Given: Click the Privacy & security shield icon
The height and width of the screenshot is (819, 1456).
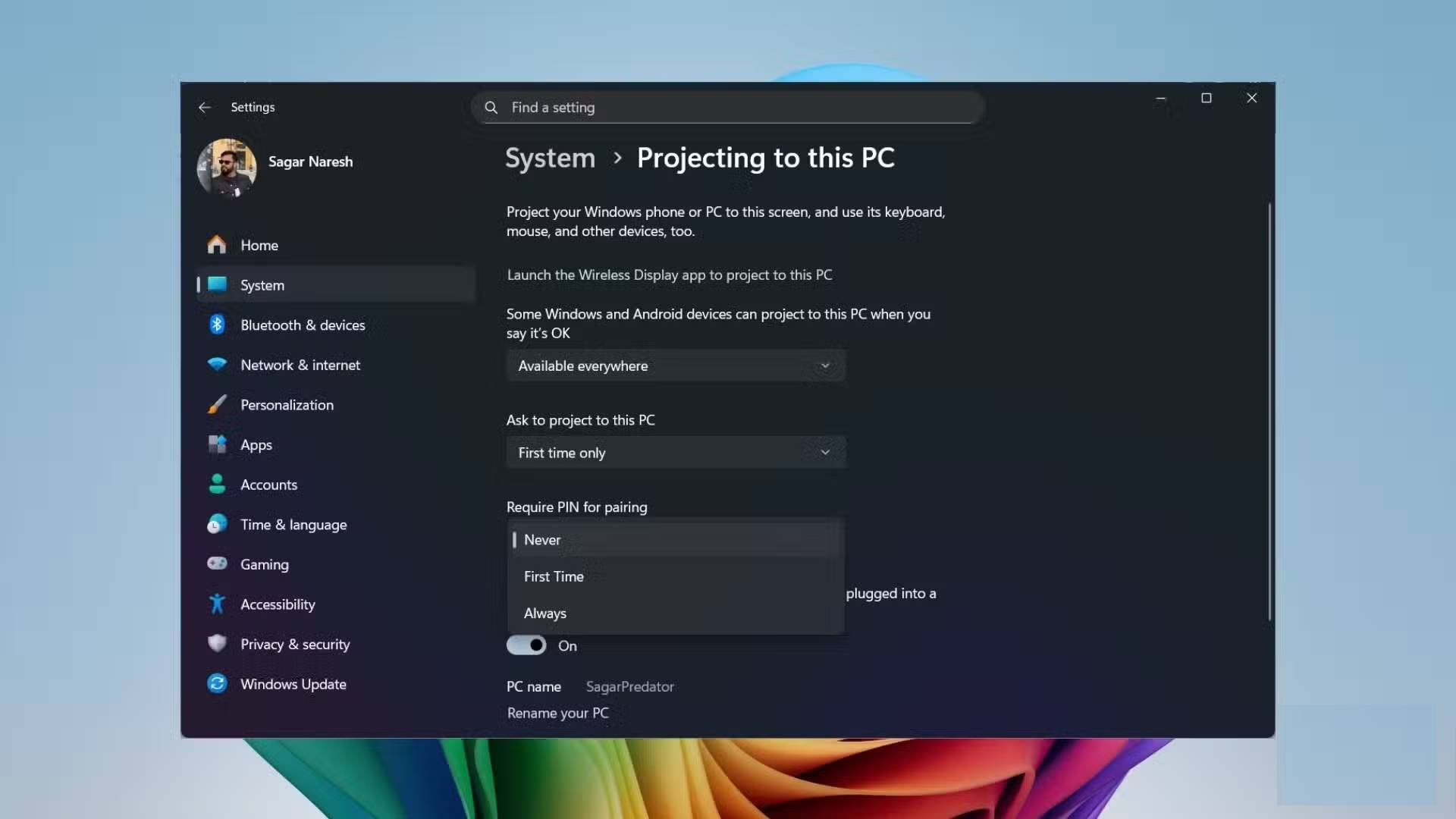Looking at the screenshot, I should pyautogui.click(x=217, y=644).
